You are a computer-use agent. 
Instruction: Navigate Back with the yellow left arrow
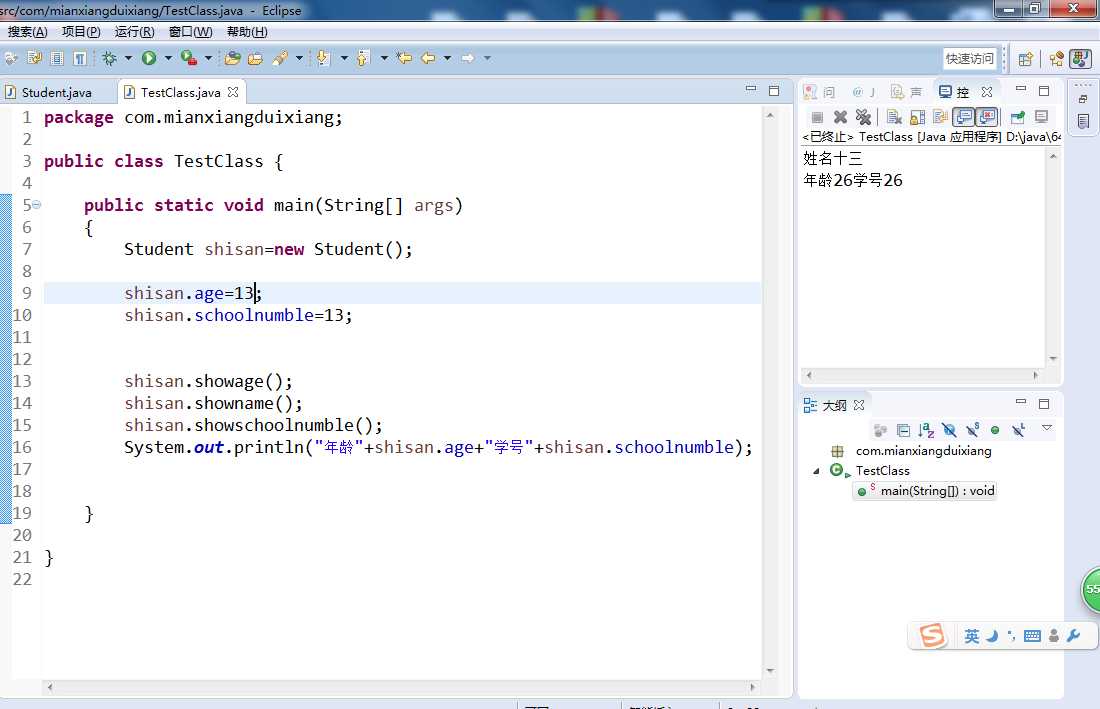(428, 58)
